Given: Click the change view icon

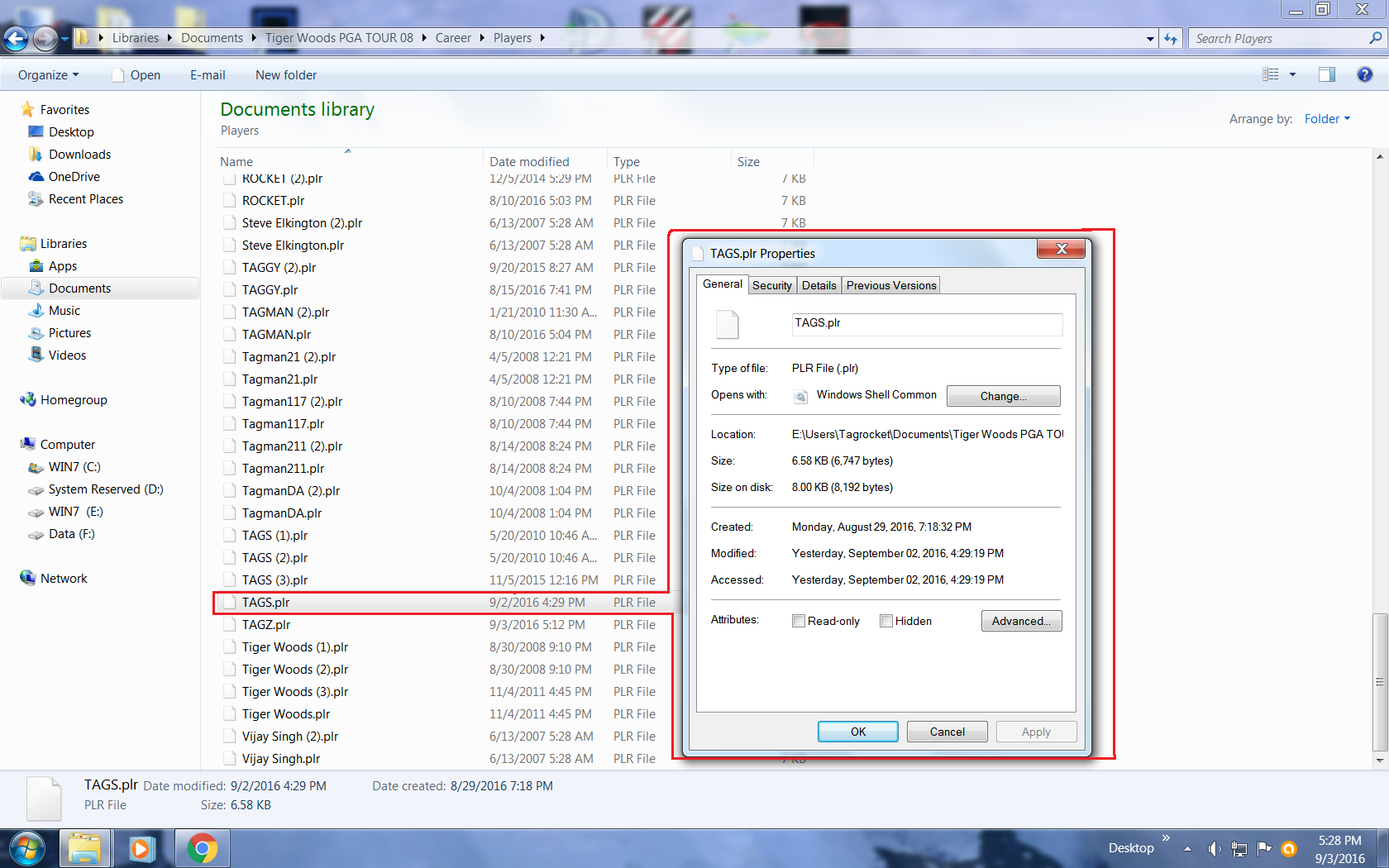Looking at the screenshot, I should (x=1271, y=74).
